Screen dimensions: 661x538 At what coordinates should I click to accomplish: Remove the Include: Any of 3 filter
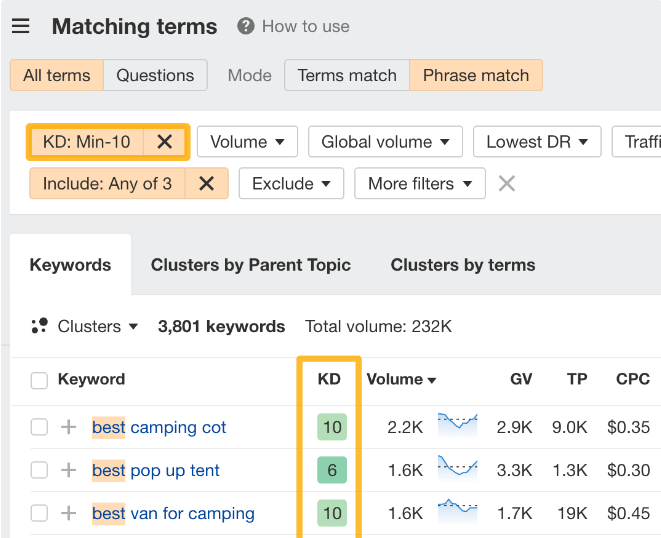[206, 184]
